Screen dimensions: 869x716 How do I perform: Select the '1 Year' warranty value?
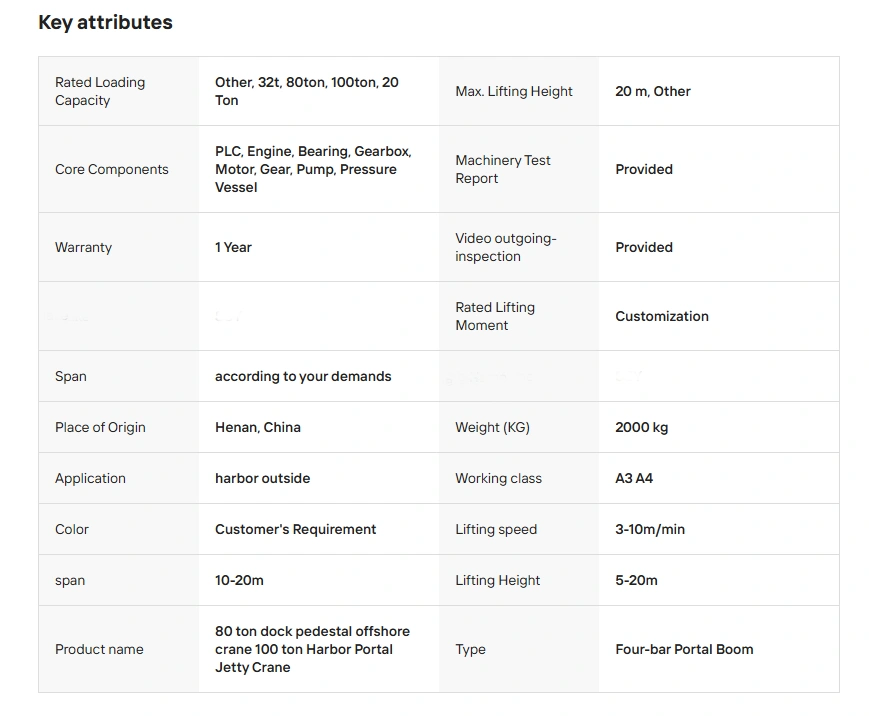pos(233,247)
